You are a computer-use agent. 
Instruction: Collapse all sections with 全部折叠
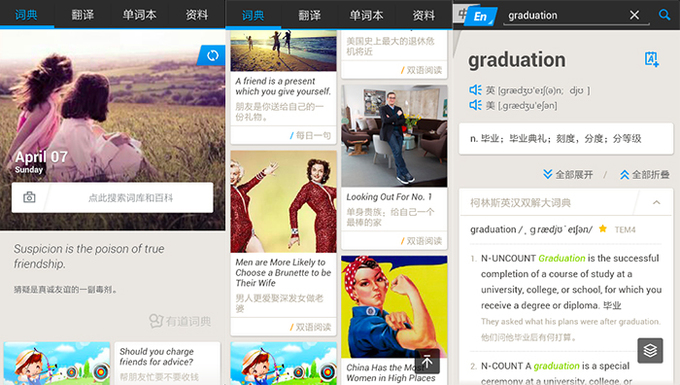coord(644,175)
